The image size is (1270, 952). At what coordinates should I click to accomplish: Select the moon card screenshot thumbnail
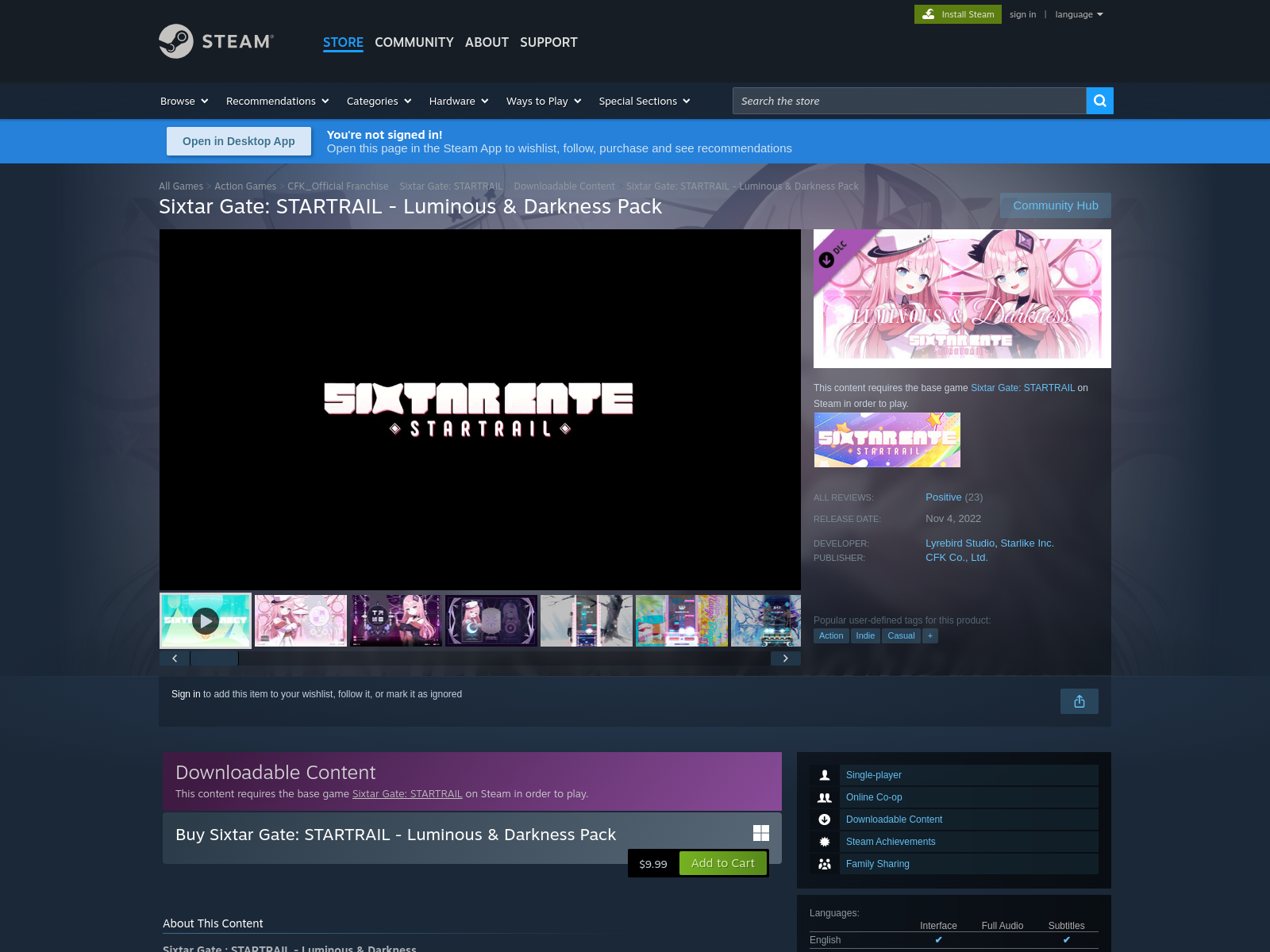point(491,620)
